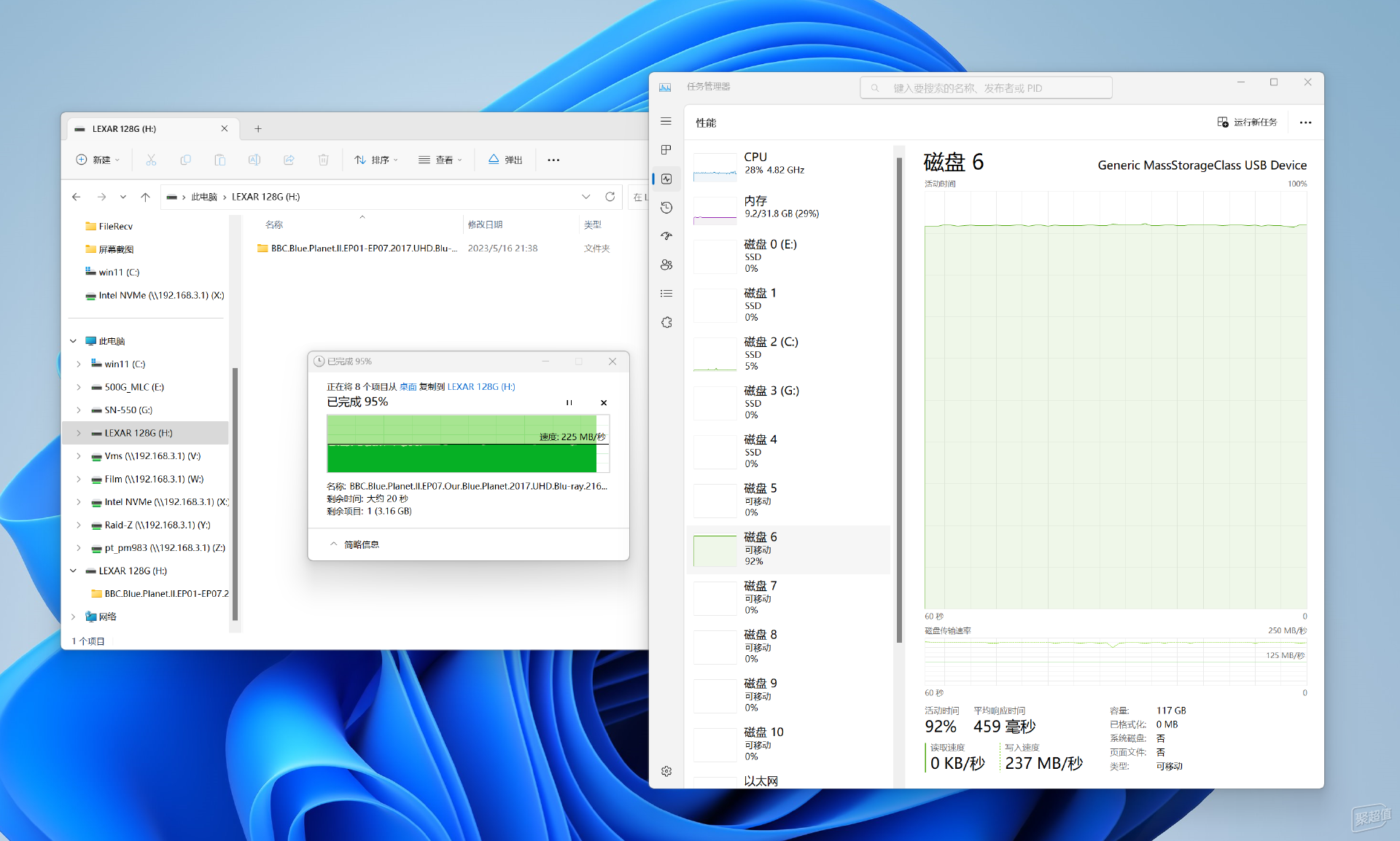Open App history icon in Task Manager
This screenshot has height=841, width=1400.
coord(666,208)
